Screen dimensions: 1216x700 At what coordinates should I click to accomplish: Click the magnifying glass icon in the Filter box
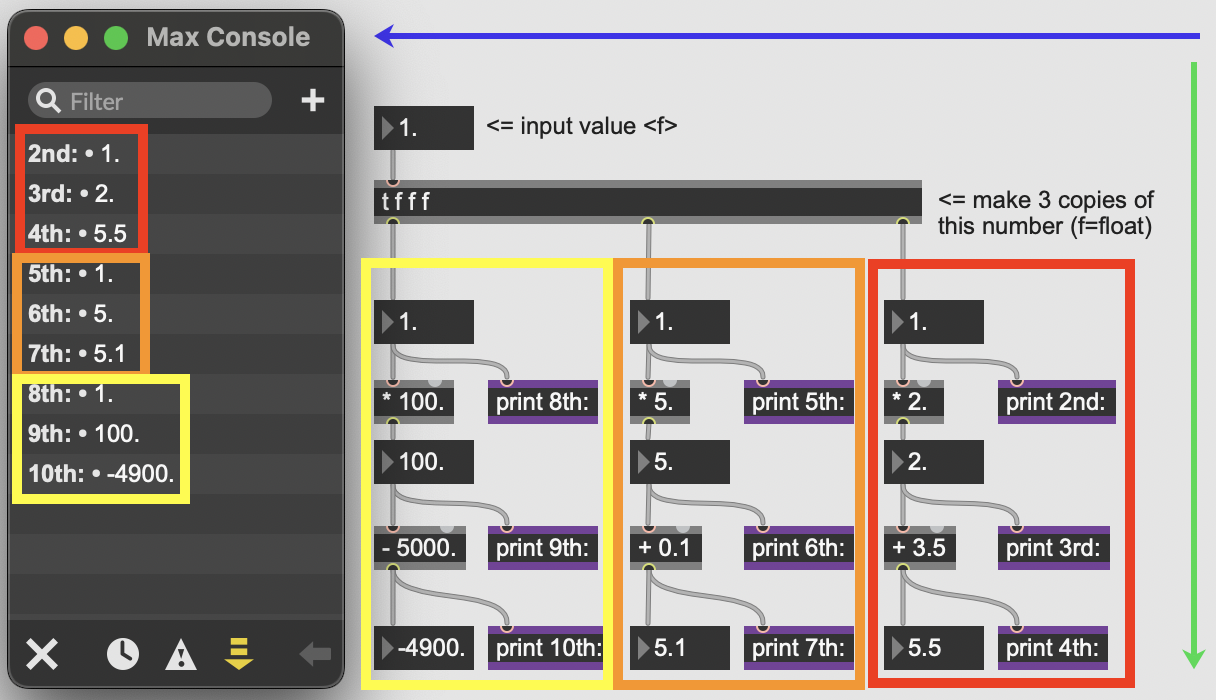[48, 101]
